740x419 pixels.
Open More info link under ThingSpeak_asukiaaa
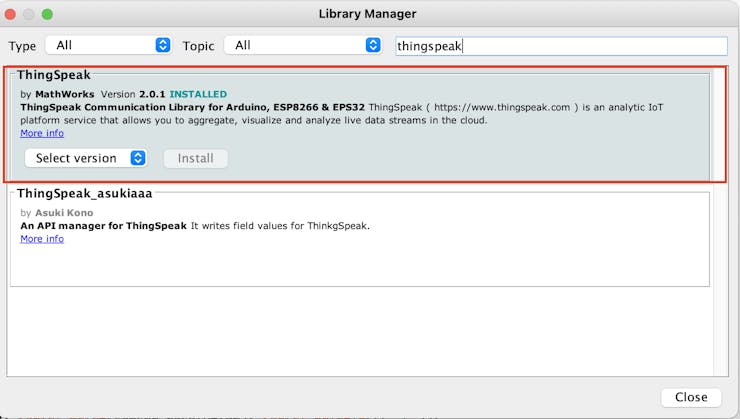(42, 239)
